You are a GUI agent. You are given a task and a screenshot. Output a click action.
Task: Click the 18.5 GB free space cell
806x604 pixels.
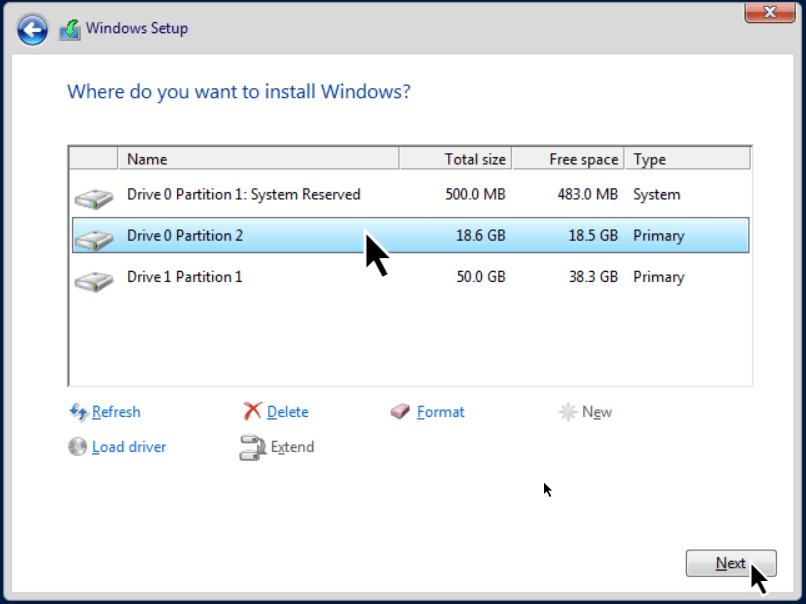(x=593, y=235)
